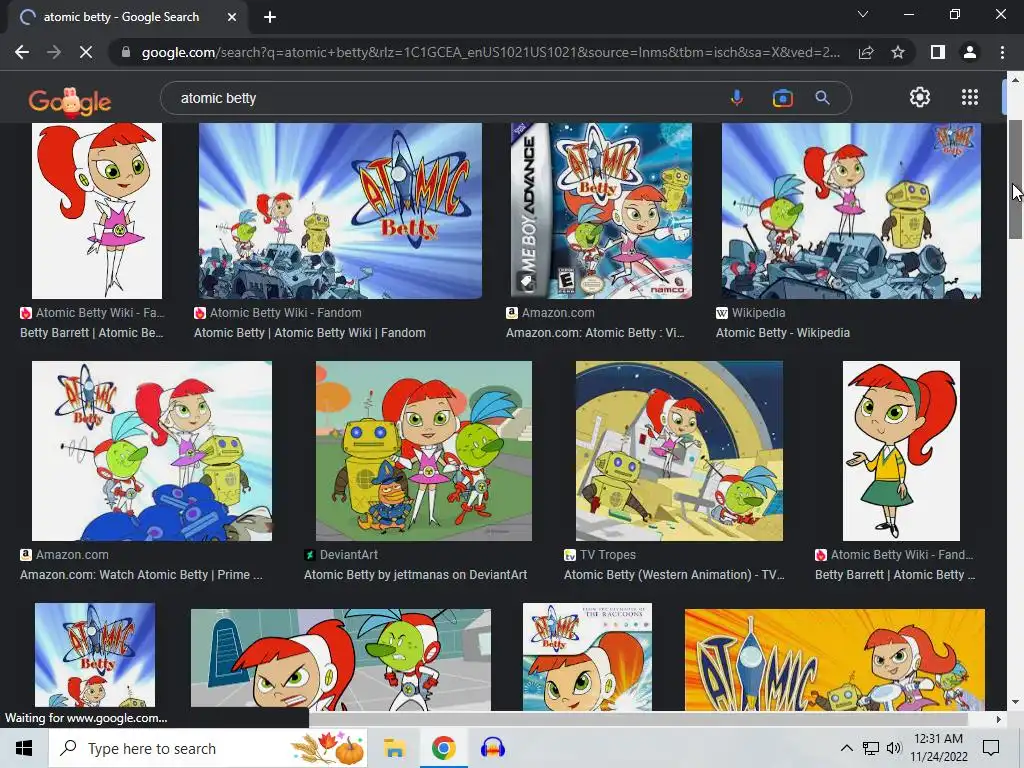Go to Google home via the logo
Viewport: 1024px width, 768px height.
[x=70, y=101]
